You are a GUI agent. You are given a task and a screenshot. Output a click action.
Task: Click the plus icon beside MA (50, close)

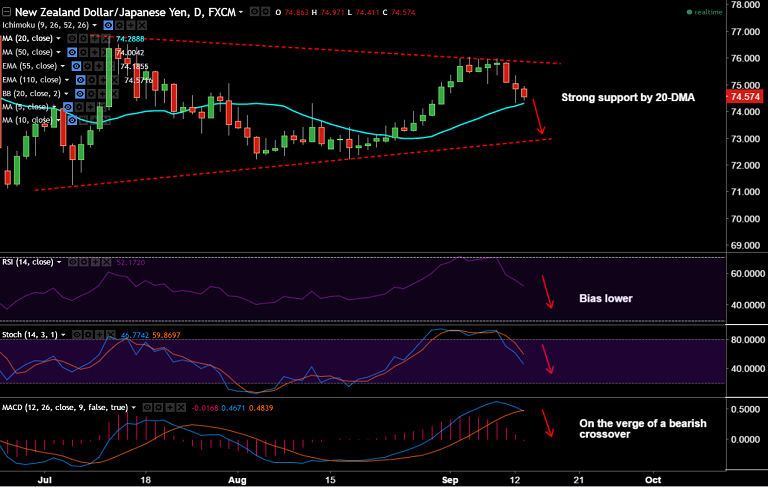click(x=95, y=52)
